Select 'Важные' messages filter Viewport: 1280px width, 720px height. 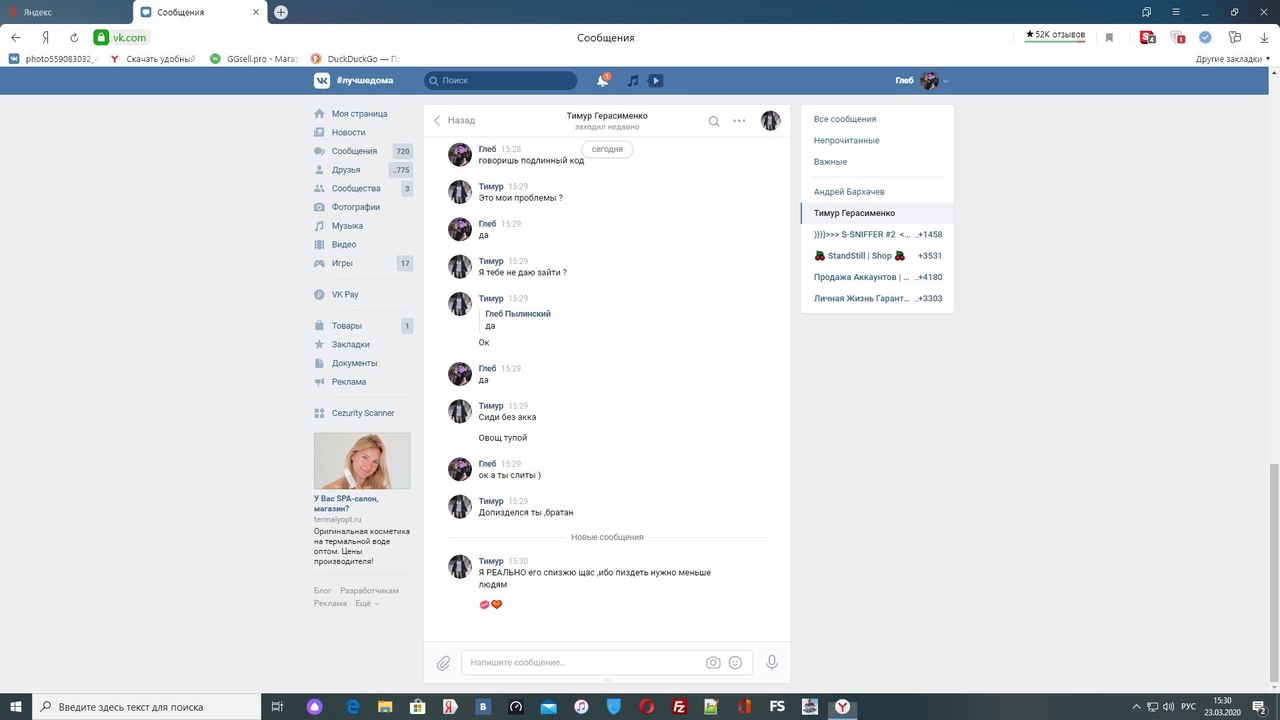(830, 162)
